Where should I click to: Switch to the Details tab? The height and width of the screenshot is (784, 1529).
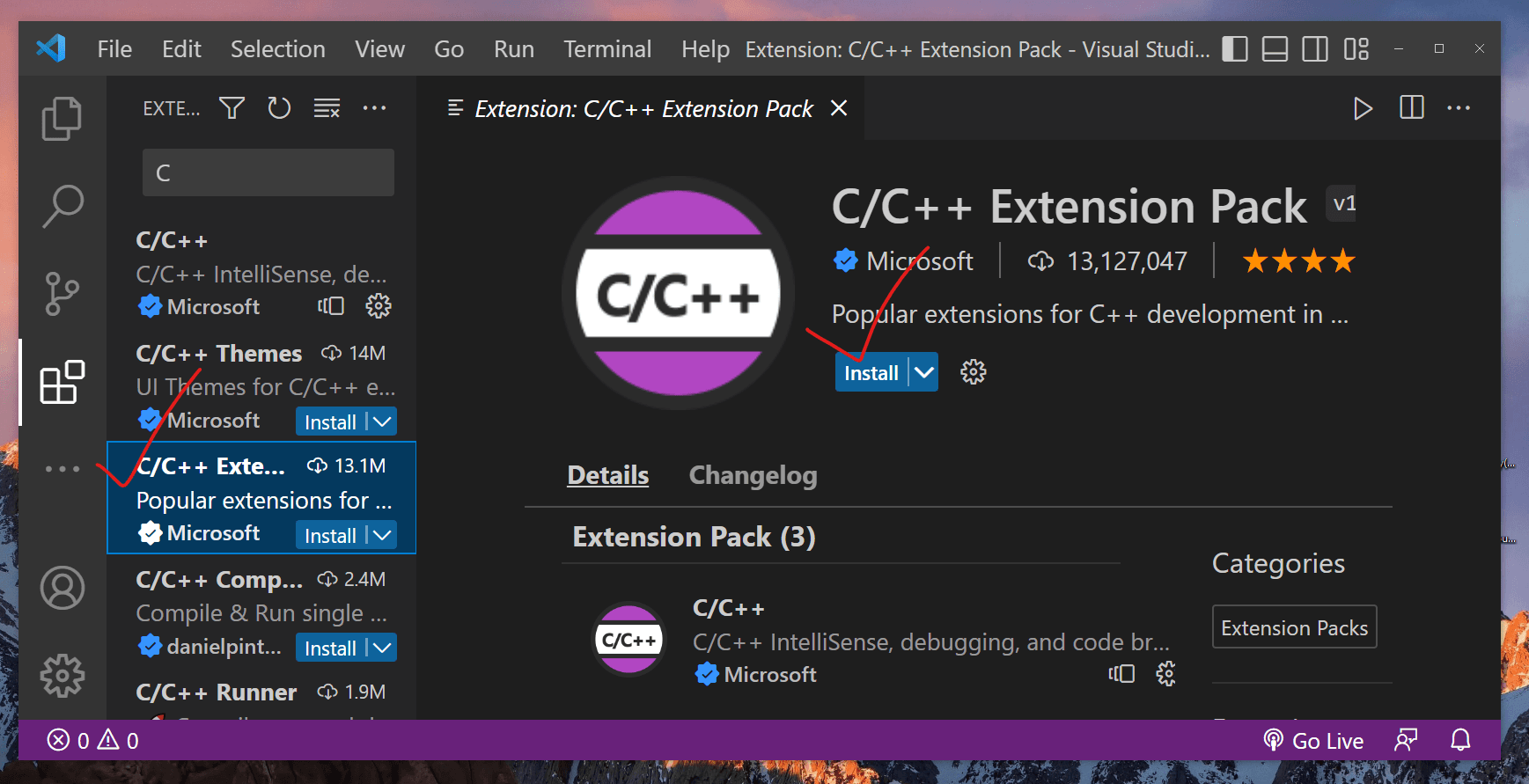tap(608, 475)
